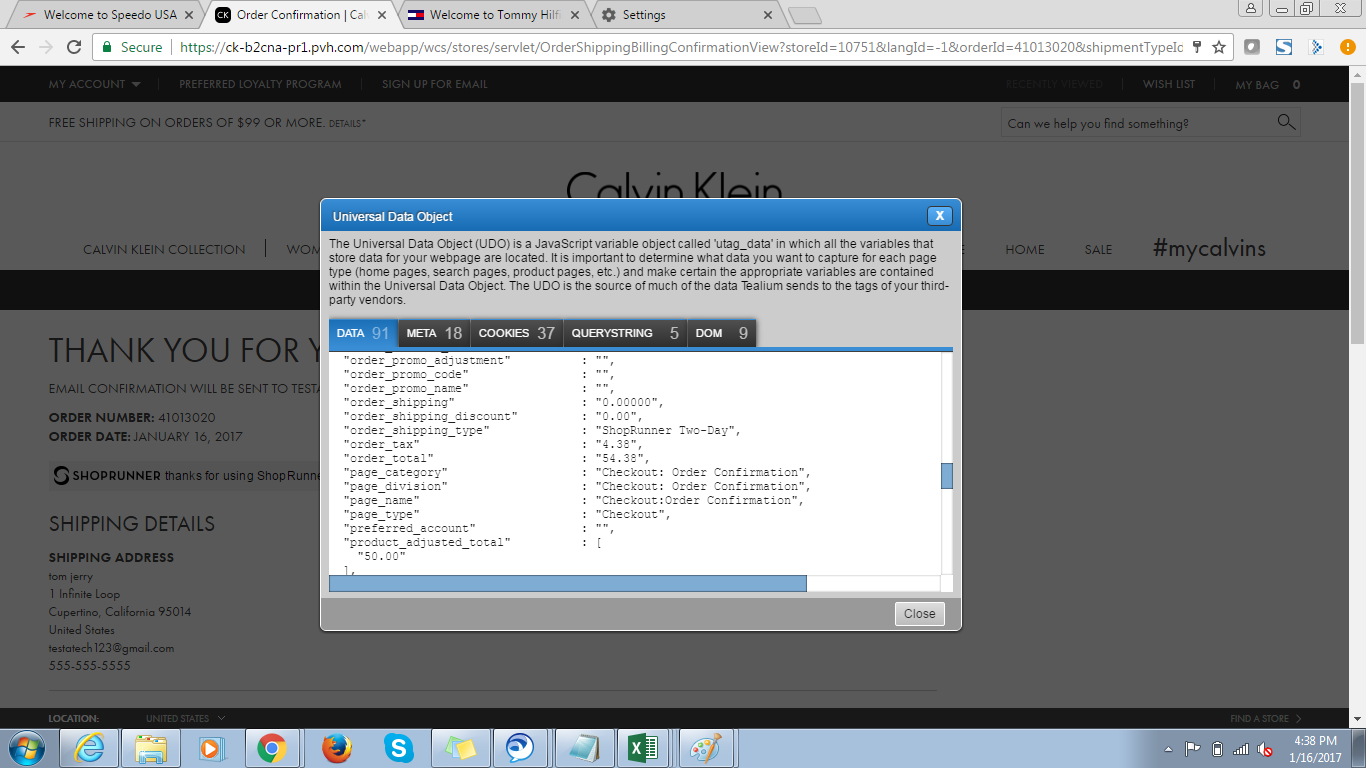
Task: Open Firefox from the taskbar
Action: (x=337, y=748)
